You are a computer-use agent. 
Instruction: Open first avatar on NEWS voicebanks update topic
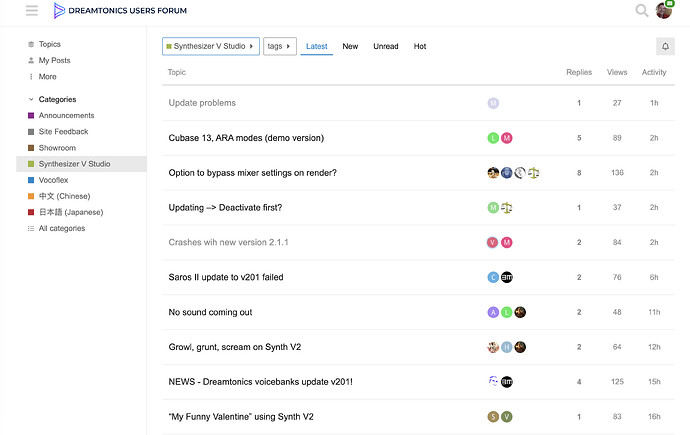(x=493, y=381)
